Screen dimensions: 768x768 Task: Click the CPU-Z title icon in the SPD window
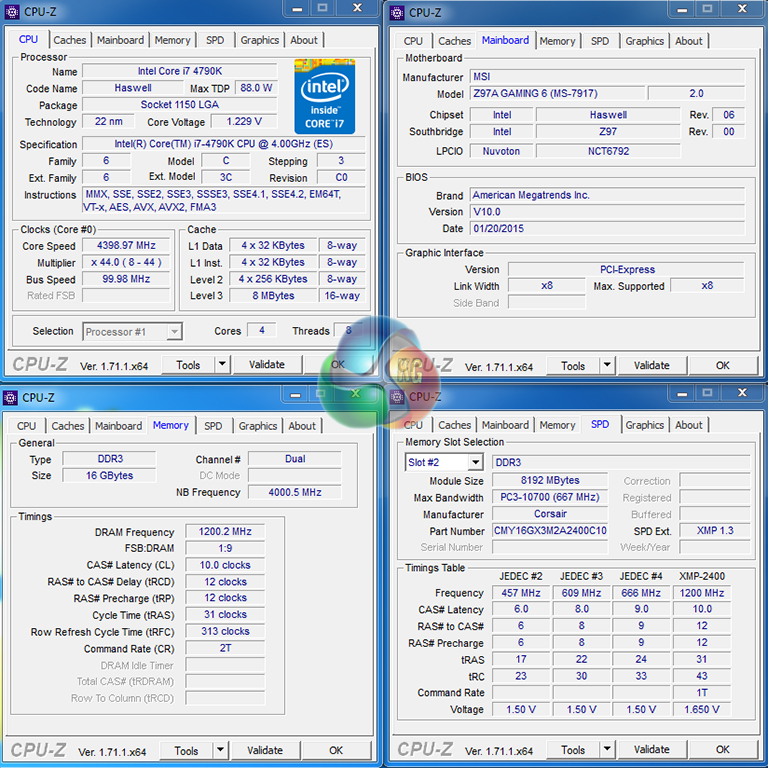pyautogui.click(x=397, y=397)
